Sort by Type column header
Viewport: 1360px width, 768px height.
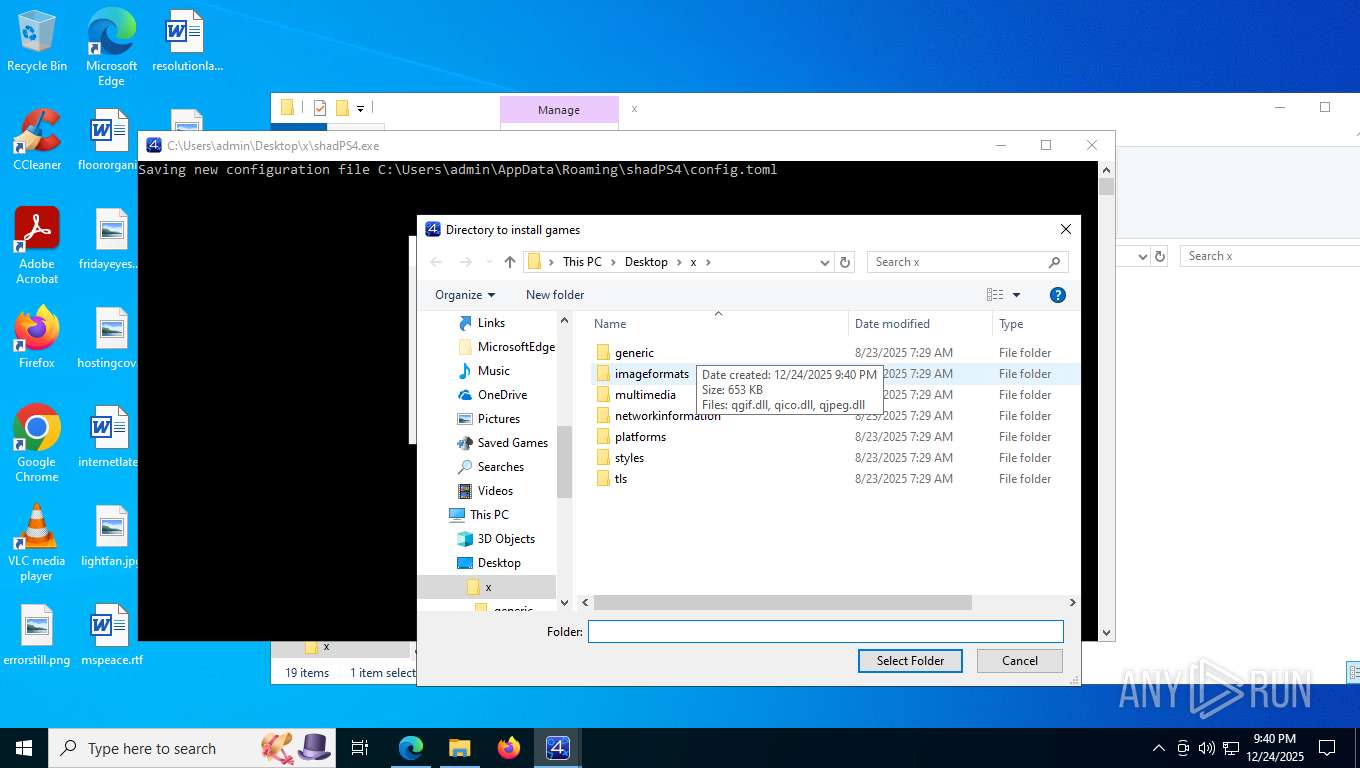pos(1035,324)
